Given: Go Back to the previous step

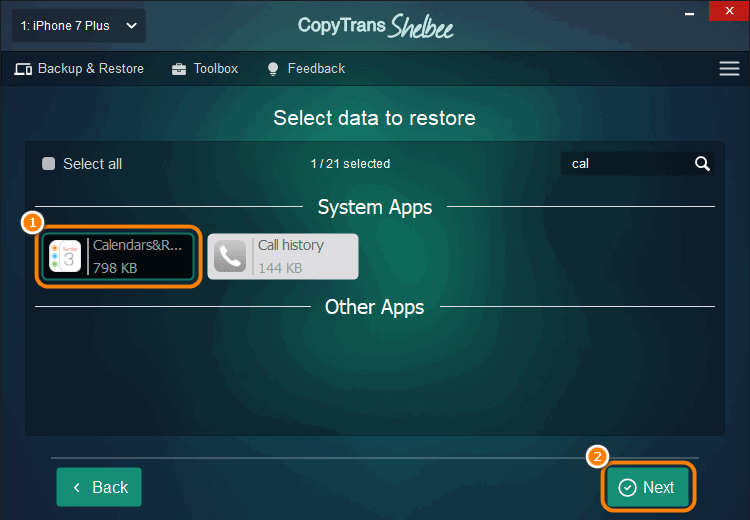Looking at the screenshot, I should click(99, 487).
